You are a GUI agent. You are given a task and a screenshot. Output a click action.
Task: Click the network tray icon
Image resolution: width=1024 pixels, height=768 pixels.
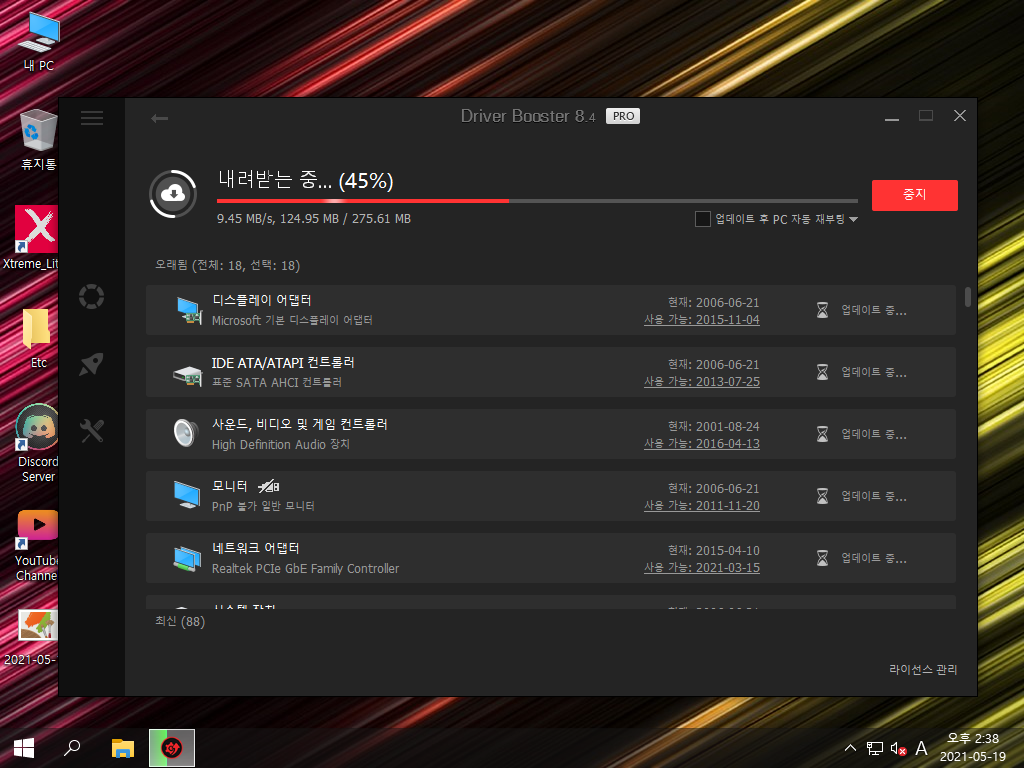[x=874, y=748]
